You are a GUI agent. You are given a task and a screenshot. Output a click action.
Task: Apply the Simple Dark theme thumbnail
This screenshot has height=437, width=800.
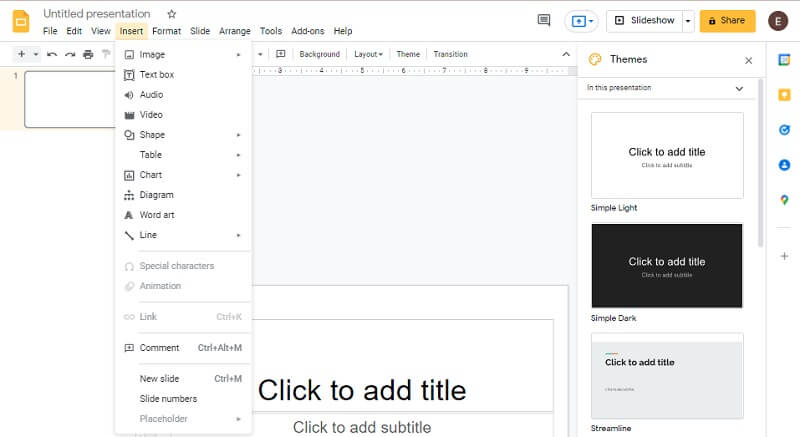coord(667,265)
